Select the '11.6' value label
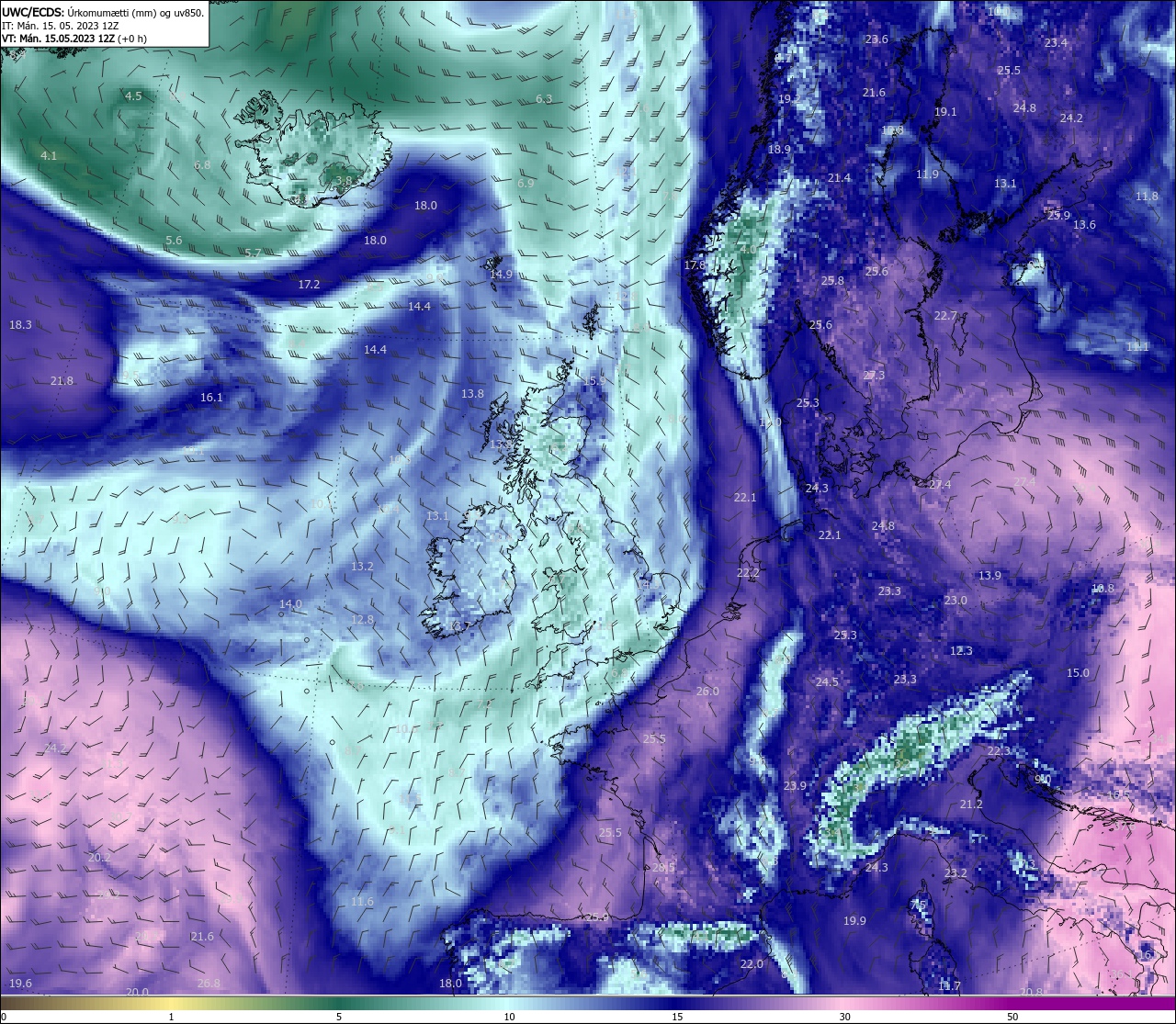 coord(362,902)
